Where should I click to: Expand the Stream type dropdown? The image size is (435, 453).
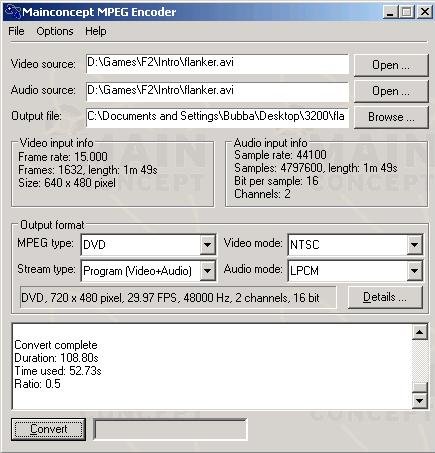coord(207,270)
